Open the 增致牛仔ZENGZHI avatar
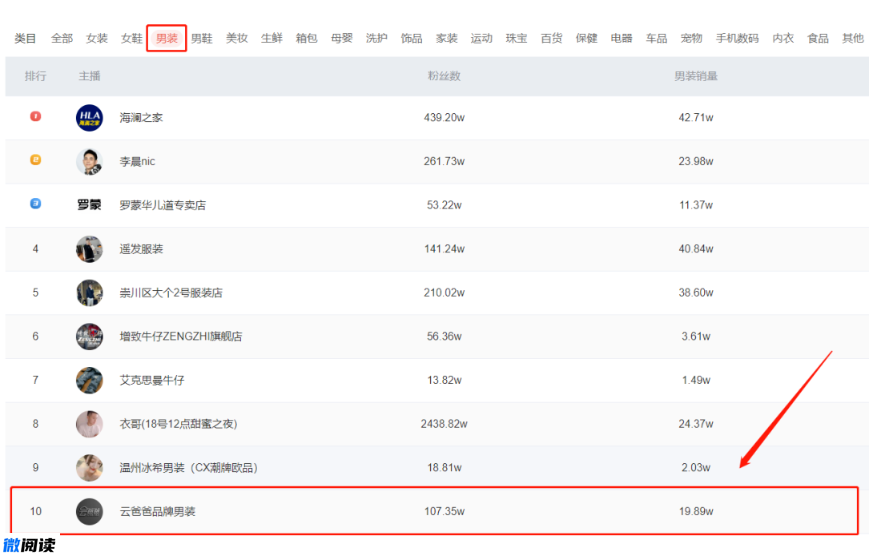Screen dimensions: 882x557 click(89, 336)
